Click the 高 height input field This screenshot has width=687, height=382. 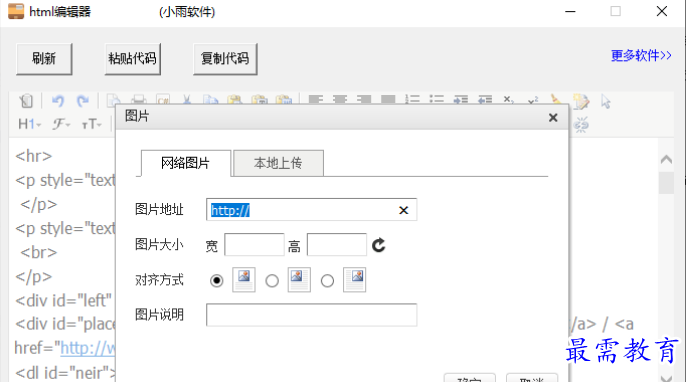pyautogui.click(x=336, y=244)
